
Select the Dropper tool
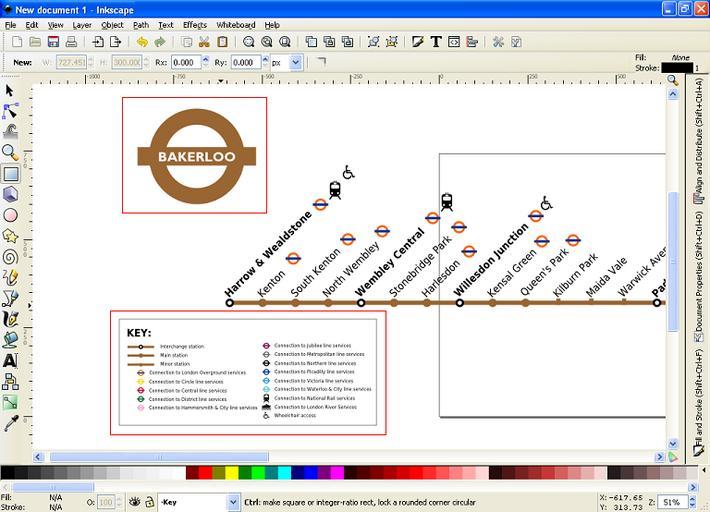pos(10,423)
